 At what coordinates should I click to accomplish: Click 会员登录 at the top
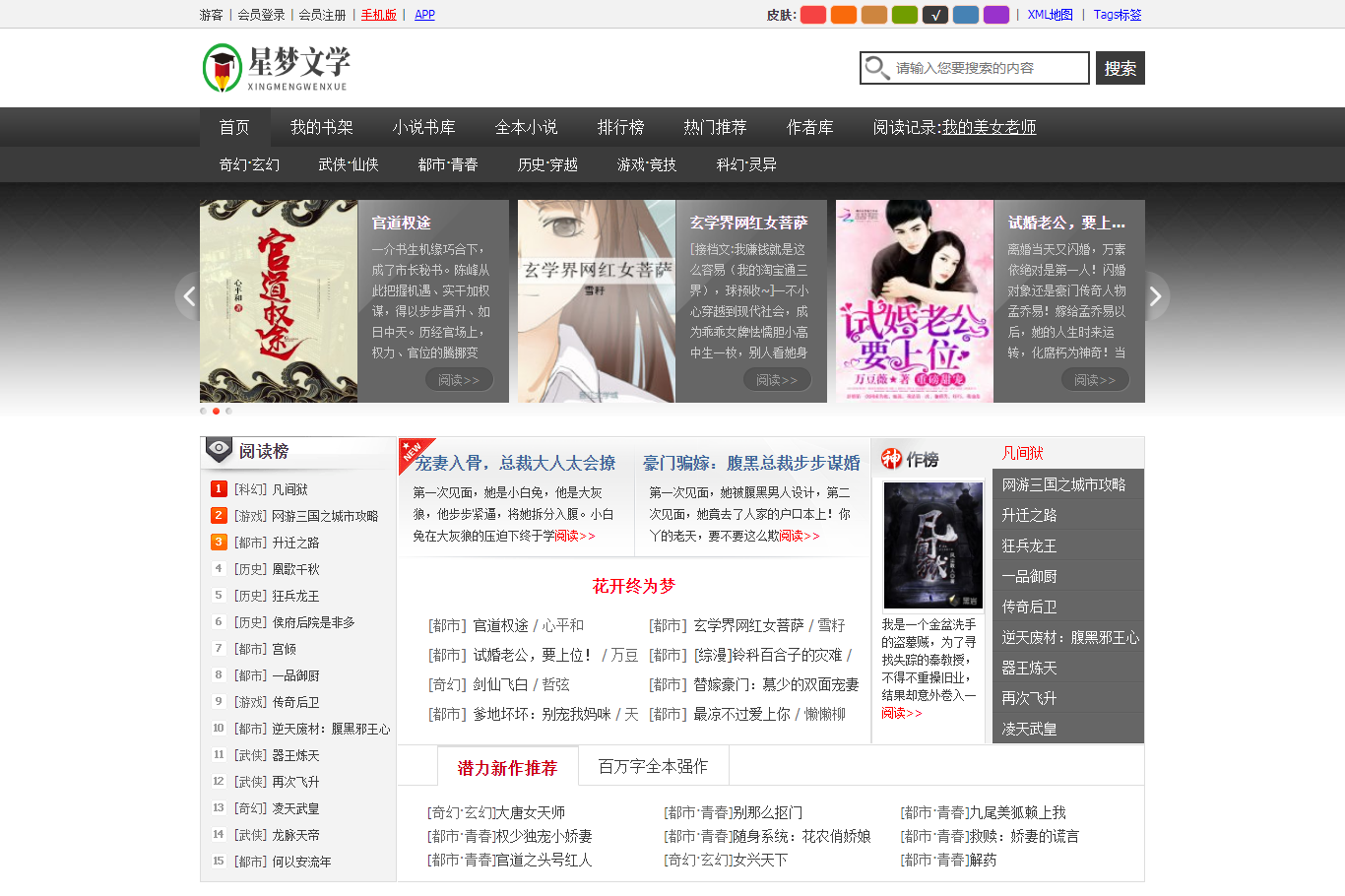coord(261,15)
